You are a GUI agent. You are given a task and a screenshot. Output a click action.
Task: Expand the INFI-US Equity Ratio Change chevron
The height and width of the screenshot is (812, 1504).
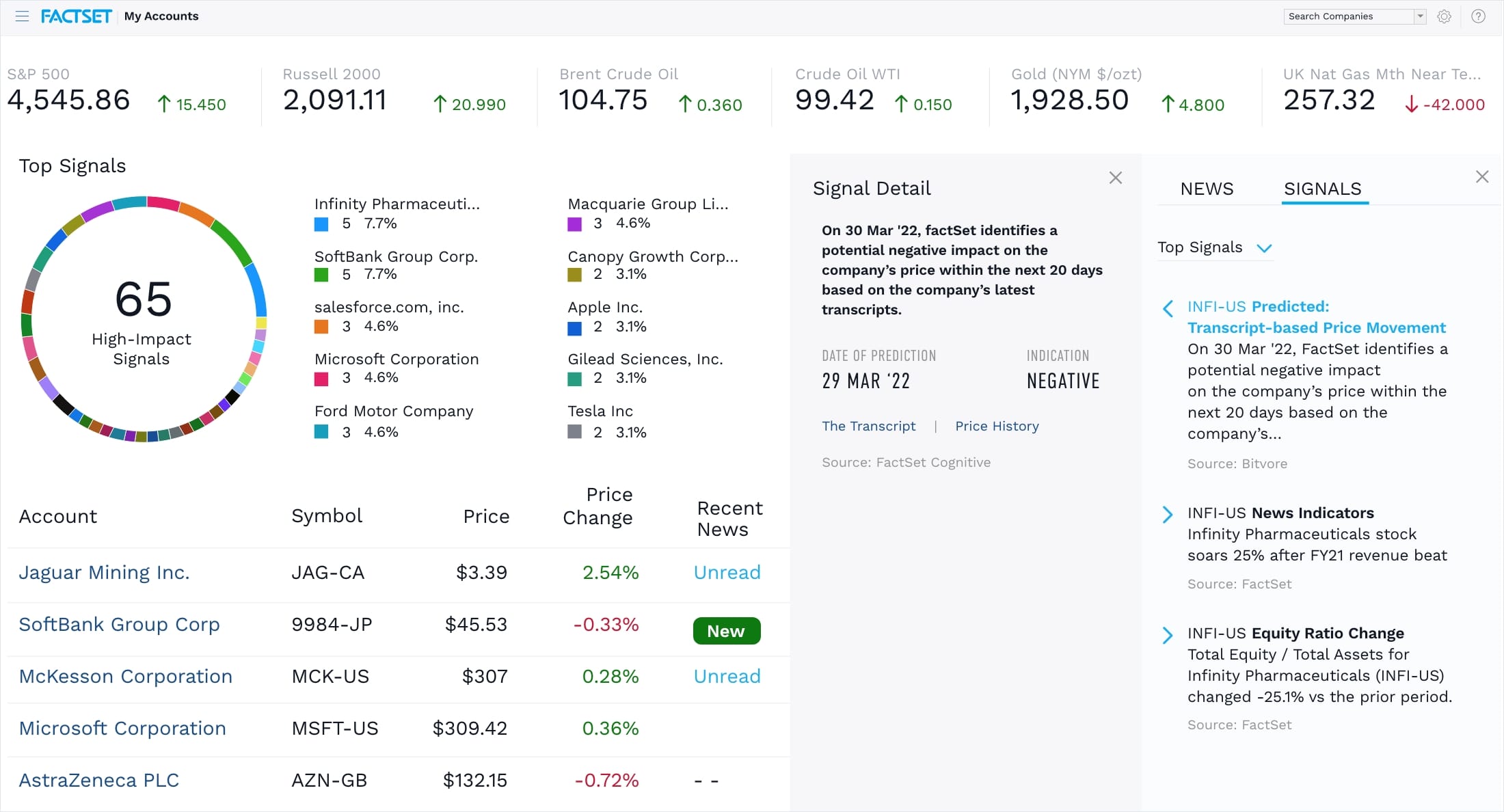(1168, 635)
